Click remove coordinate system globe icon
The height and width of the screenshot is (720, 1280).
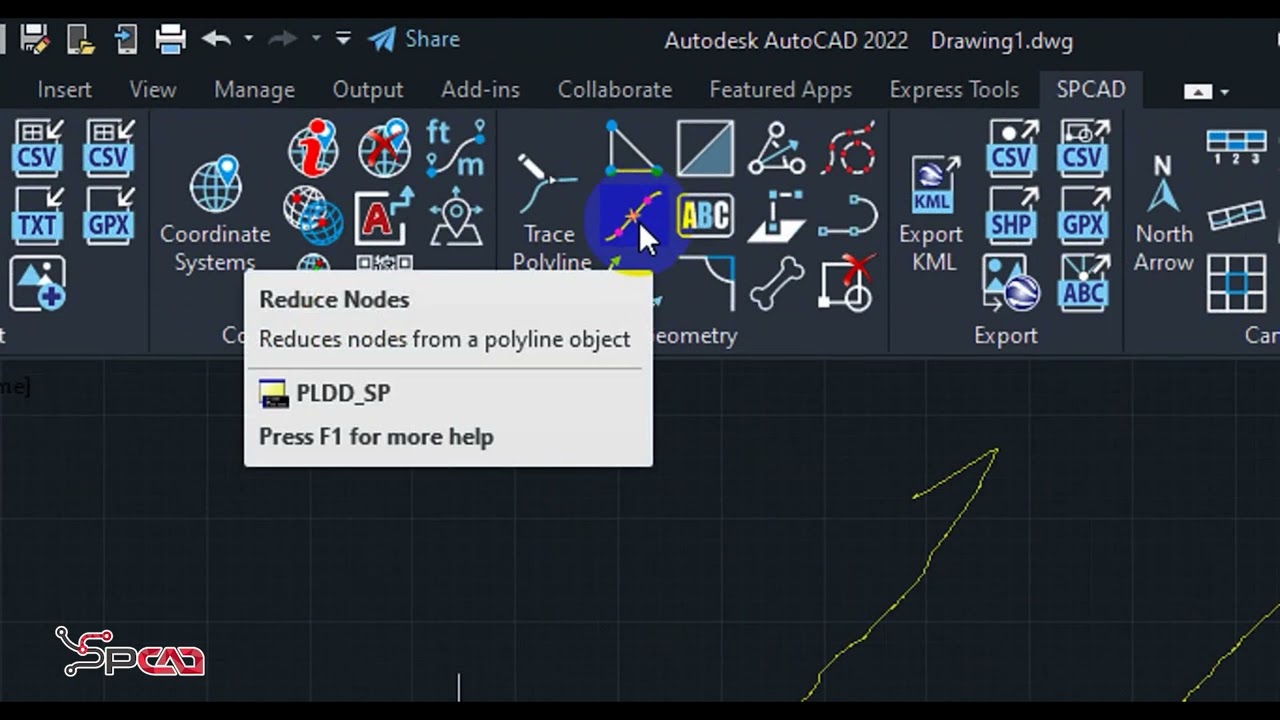click(385, 148)
